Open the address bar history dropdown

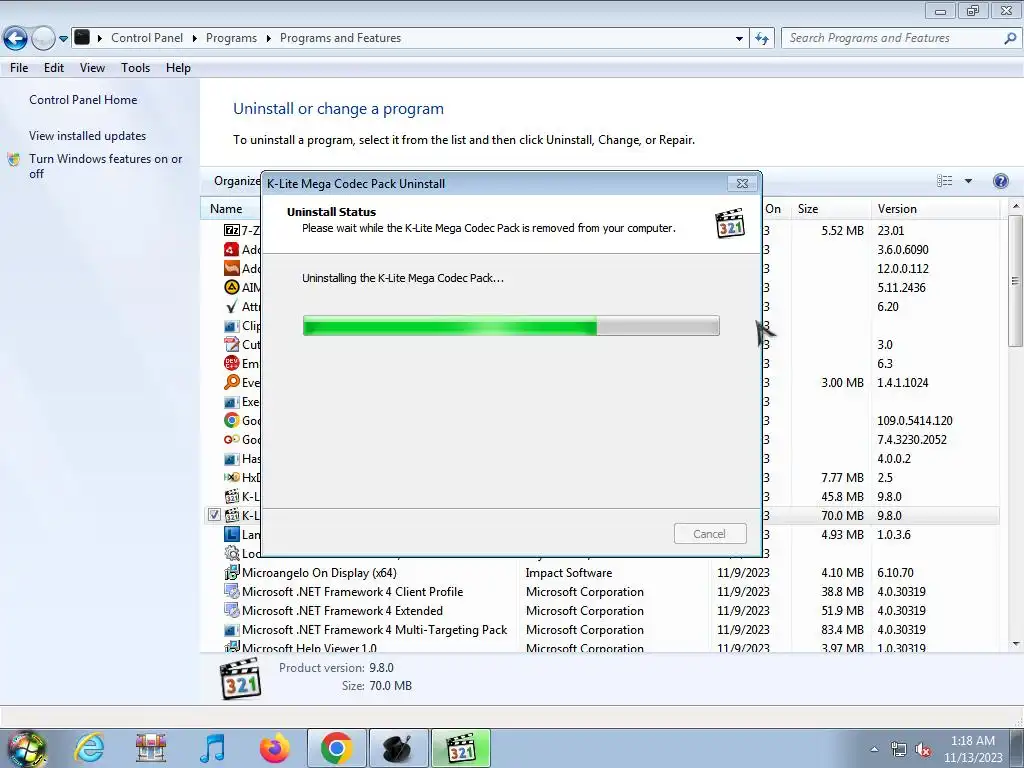tap(739, 39)
